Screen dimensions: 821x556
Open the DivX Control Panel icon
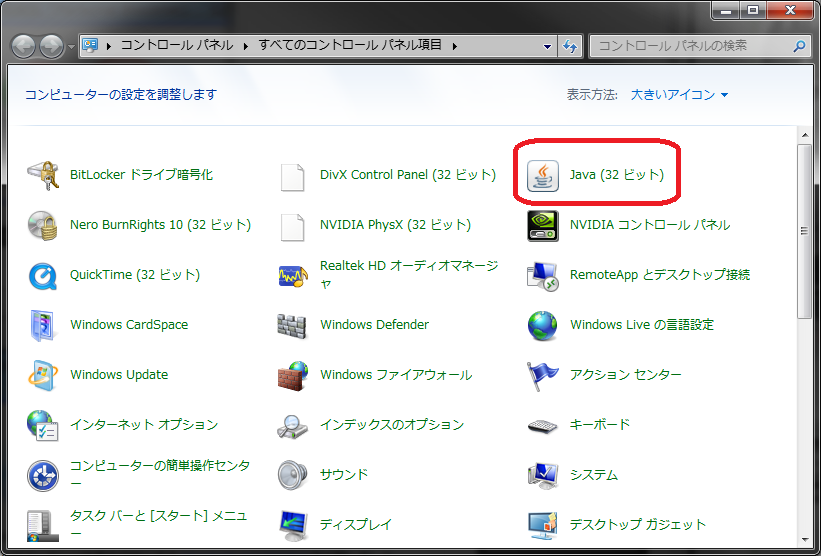292,176
